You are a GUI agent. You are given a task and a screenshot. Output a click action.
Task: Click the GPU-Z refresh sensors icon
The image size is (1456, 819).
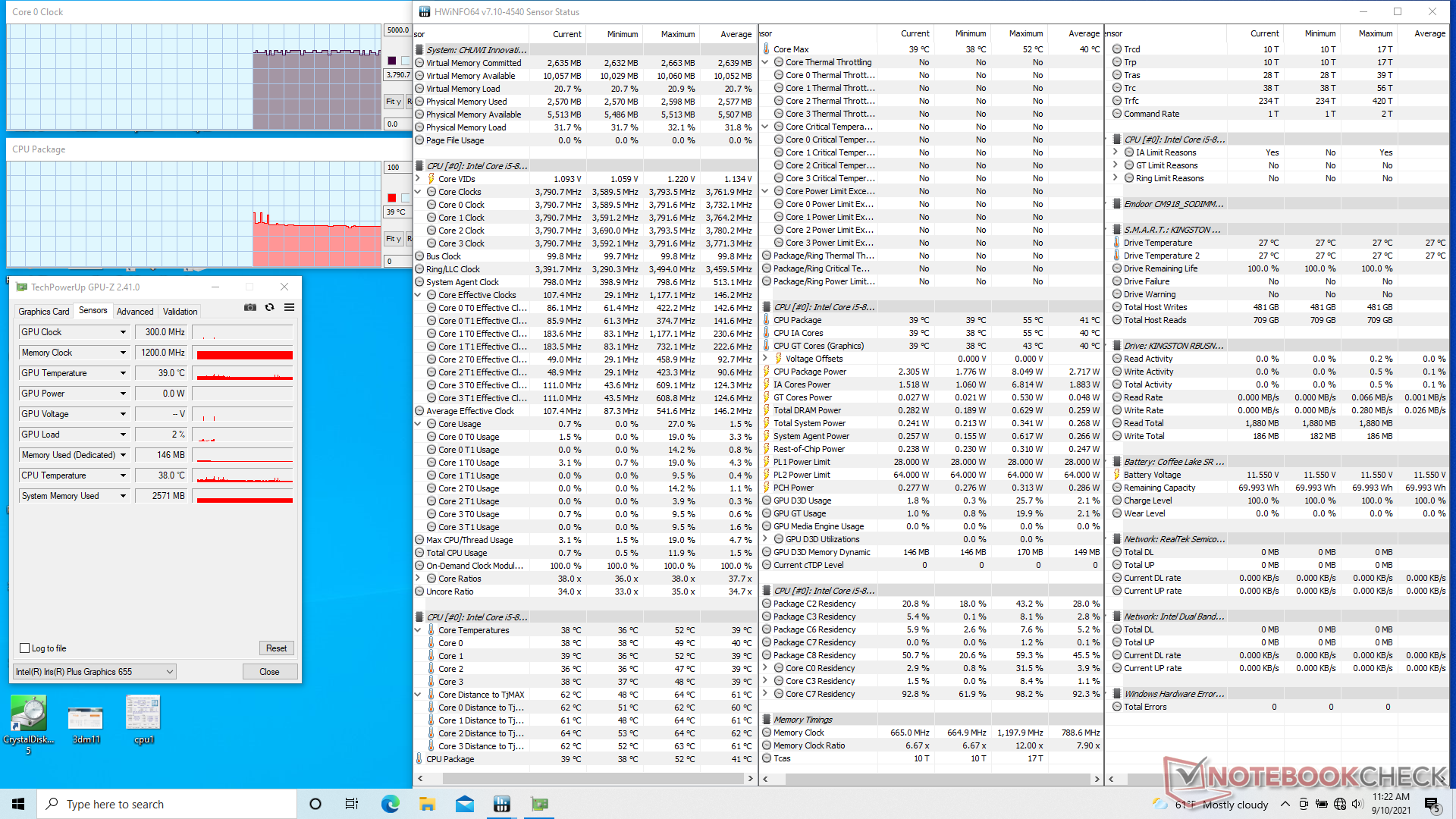[x=269, y=307]
